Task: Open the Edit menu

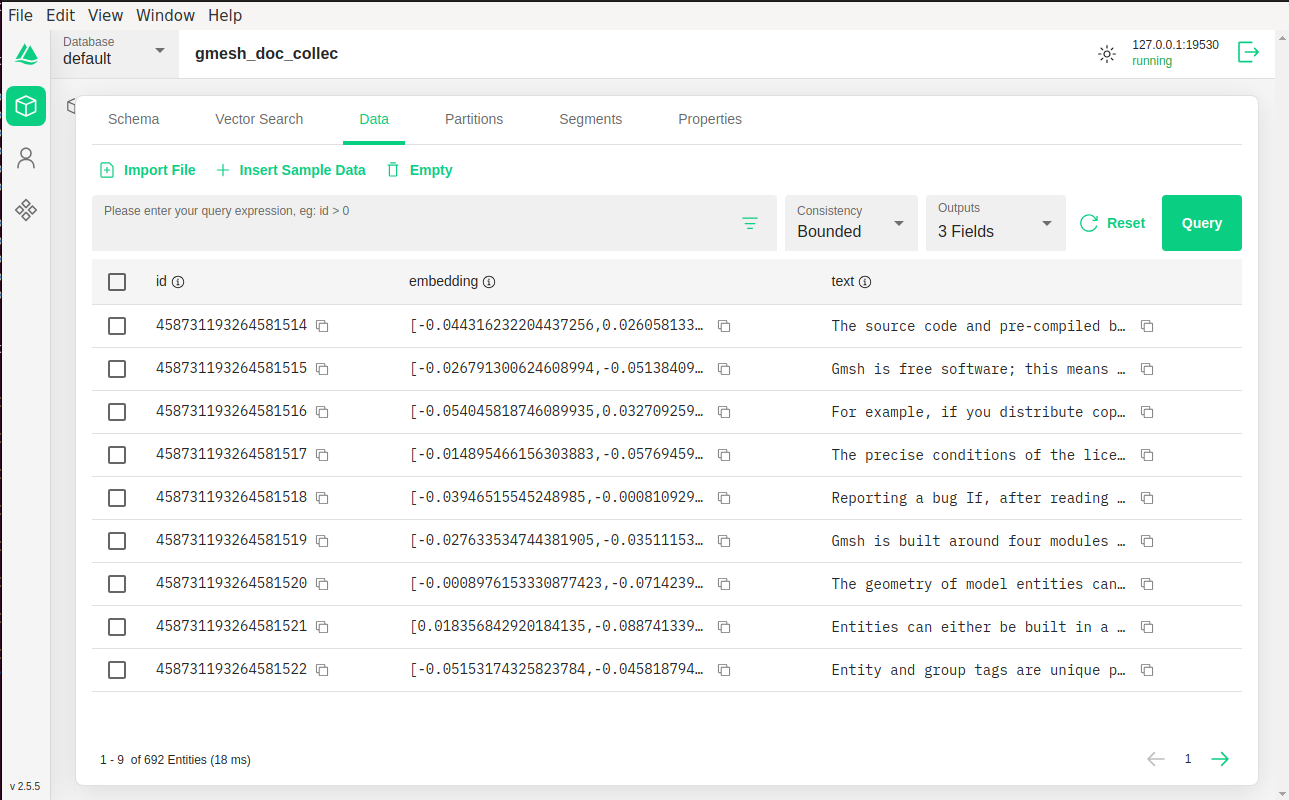Action: [60, 15]
